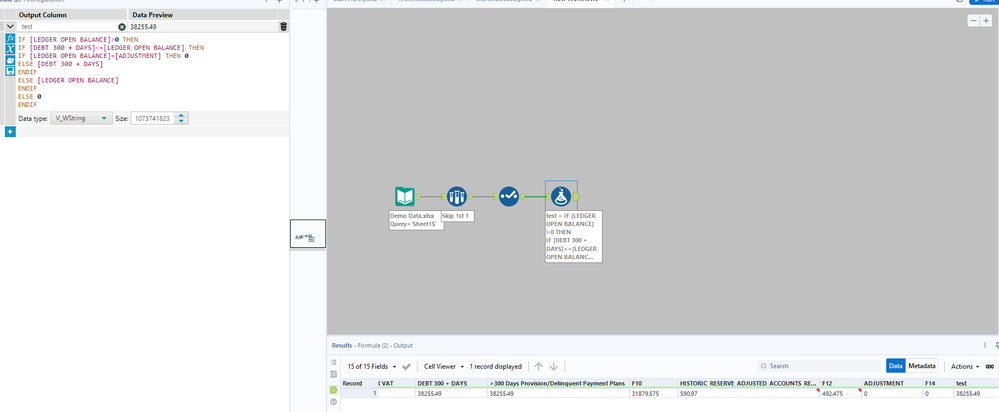999x412 pixels.
Task: Open the saved expressions folder icon
Action: point(10,60)
